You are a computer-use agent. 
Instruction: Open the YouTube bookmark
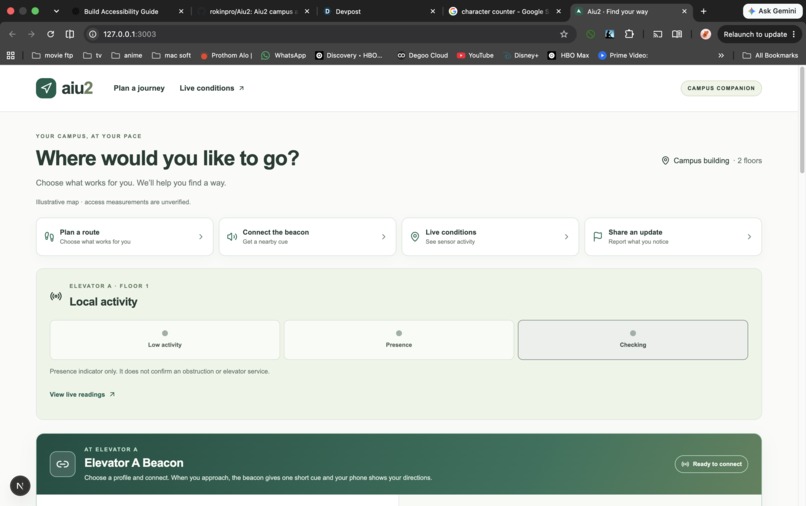pos(475,55)
